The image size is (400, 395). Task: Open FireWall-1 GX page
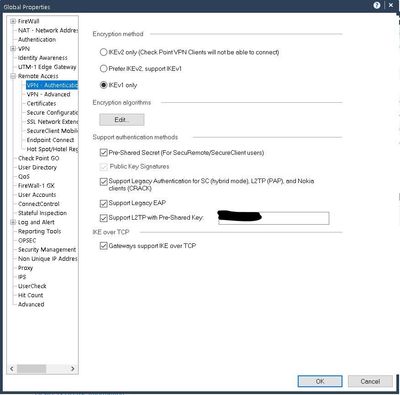[x=36, y=186]
